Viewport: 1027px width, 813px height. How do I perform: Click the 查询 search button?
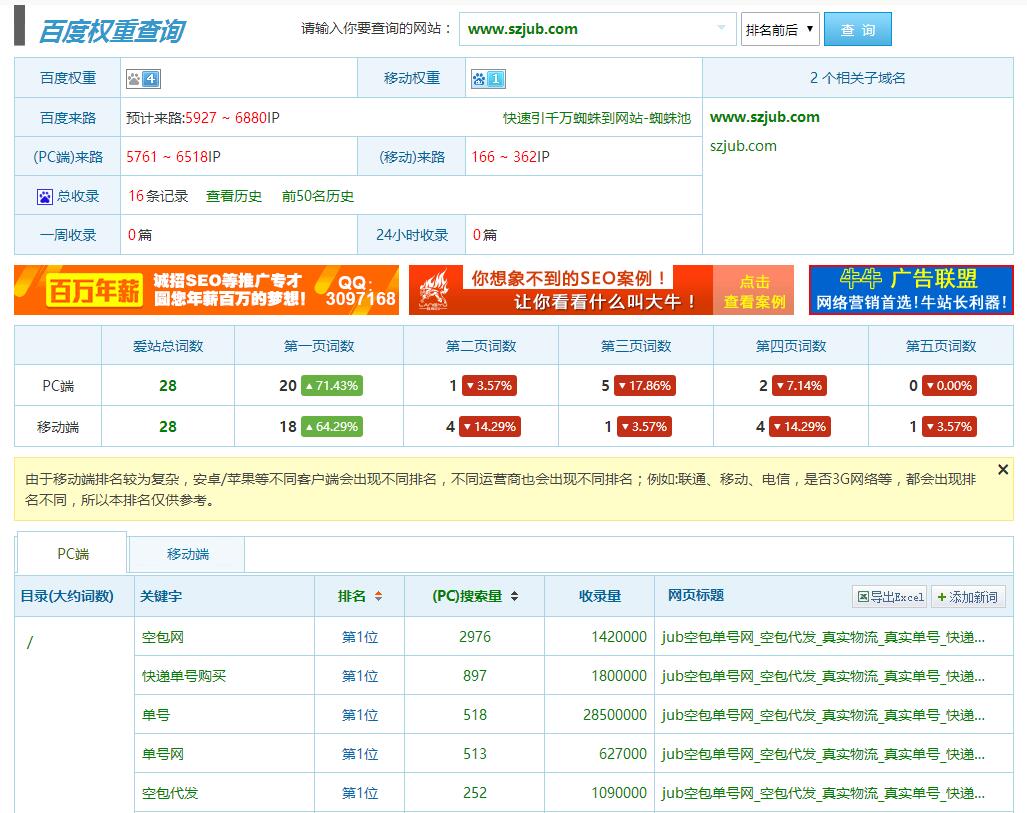coord(857,29)
